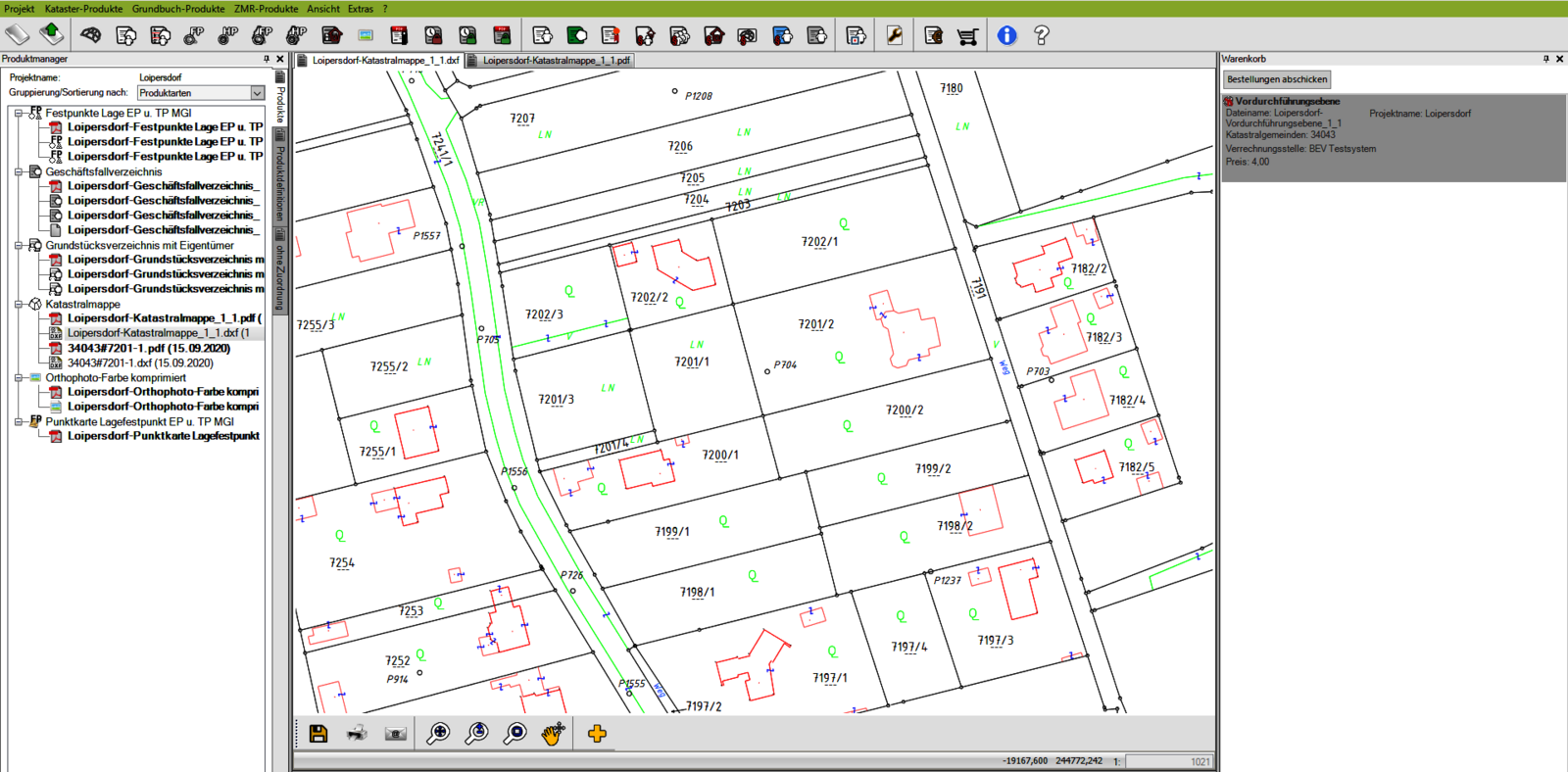Toggle the Produktmanager panel pin
Screen dimensions: 1568x772
pos(267,59)
